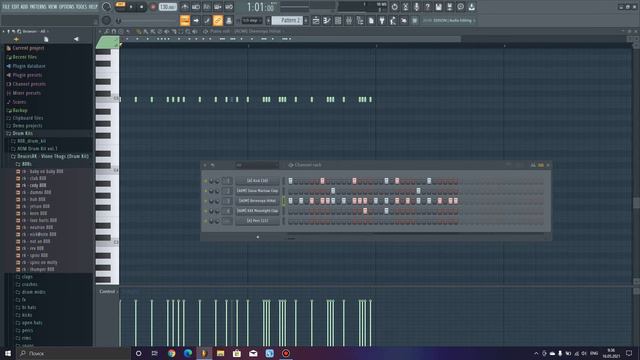Click the download content library icon

pos(471,7)
